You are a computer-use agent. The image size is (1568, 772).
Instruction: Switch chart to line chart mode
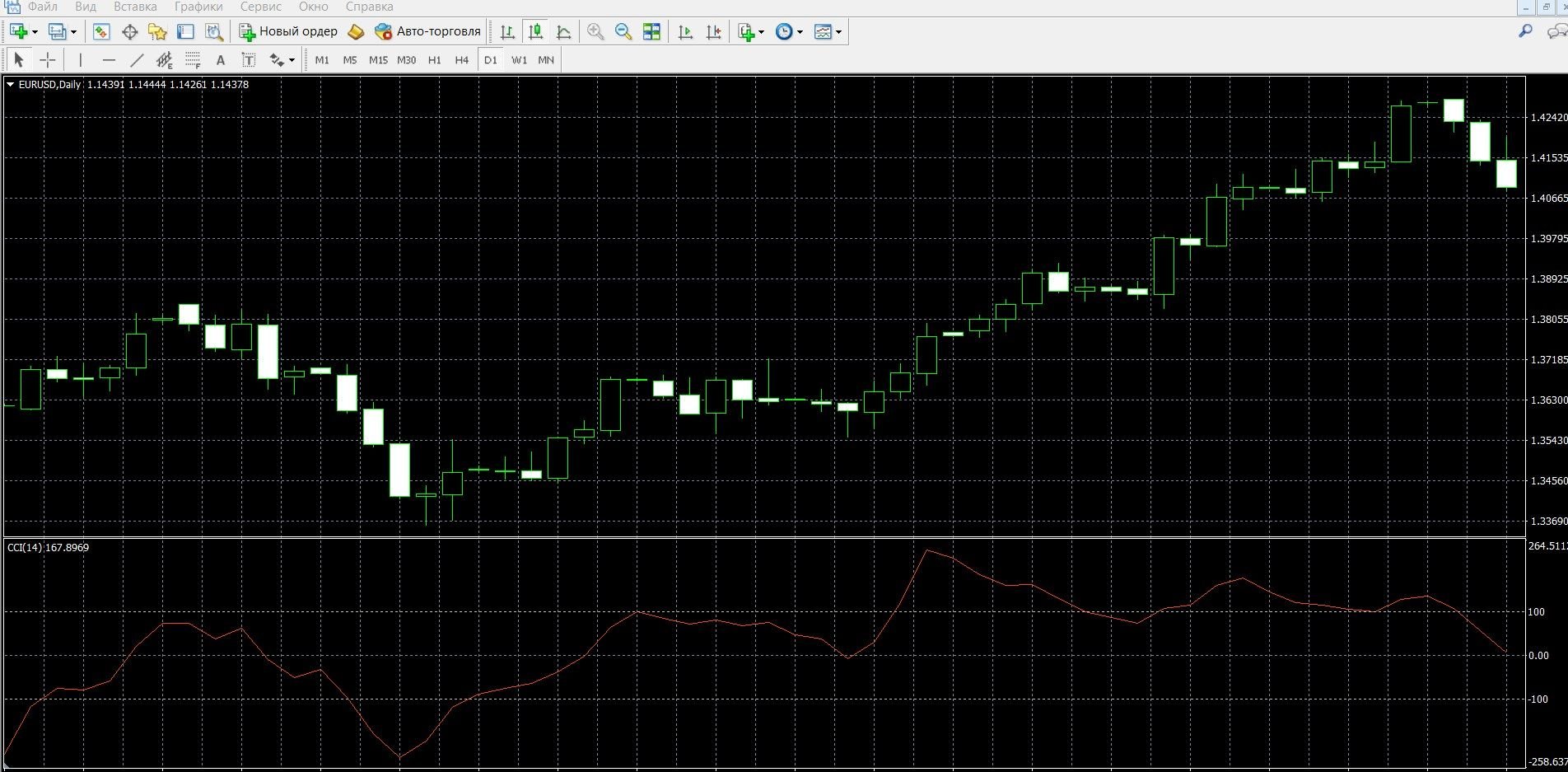564,32
